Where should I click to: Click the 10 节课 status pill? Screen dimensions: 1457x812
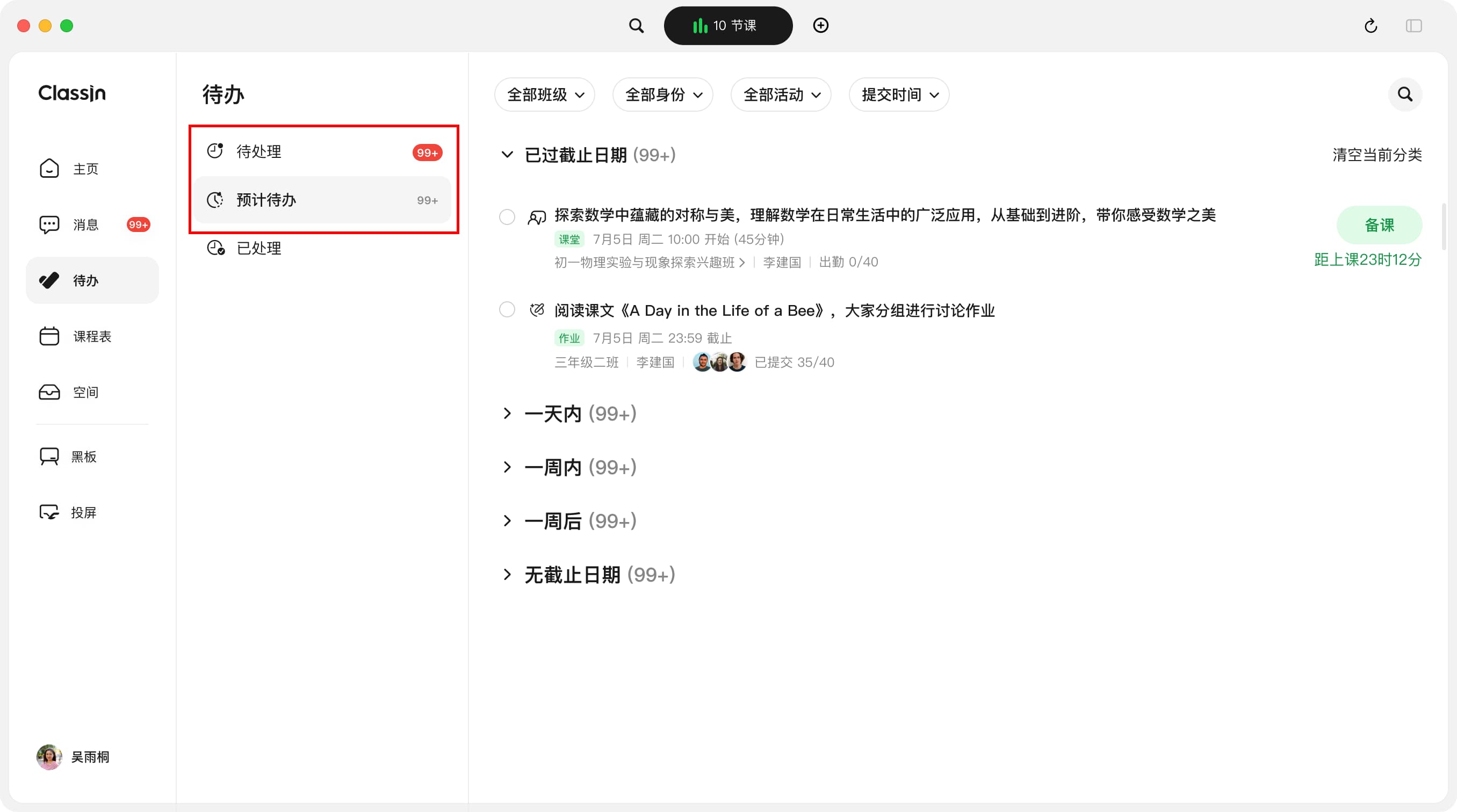[x=728, y=25]
